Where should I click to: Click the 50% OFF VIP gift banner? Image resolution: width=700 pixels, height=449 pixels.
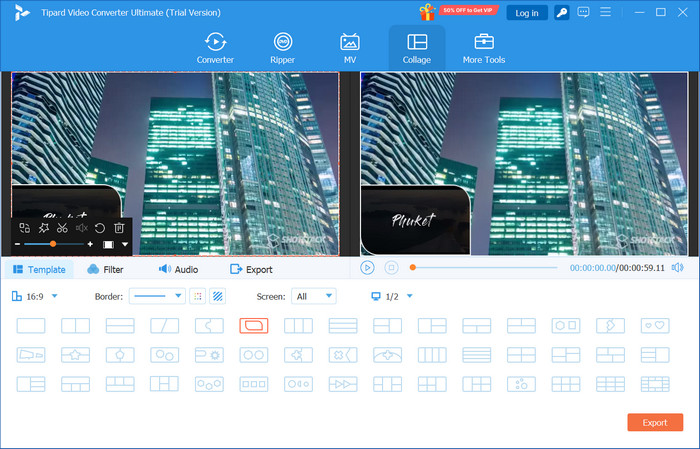[x=458, y=12]
